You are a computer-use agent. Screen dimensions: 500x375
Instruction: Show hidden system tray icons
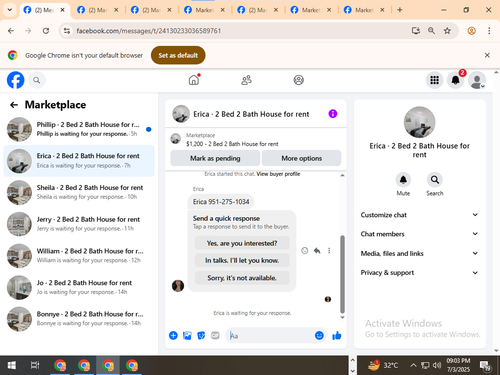point(413,365)
